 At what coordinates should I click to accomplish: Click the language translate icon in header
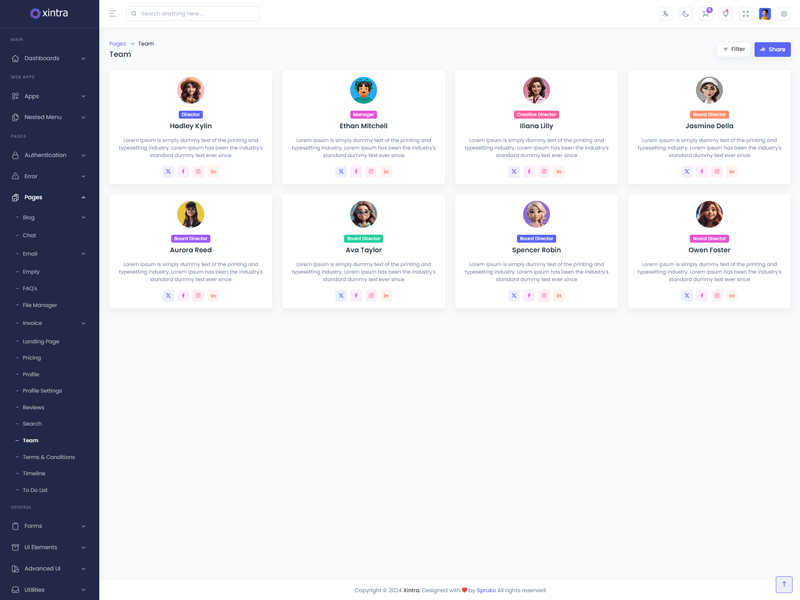coord(665,14)
